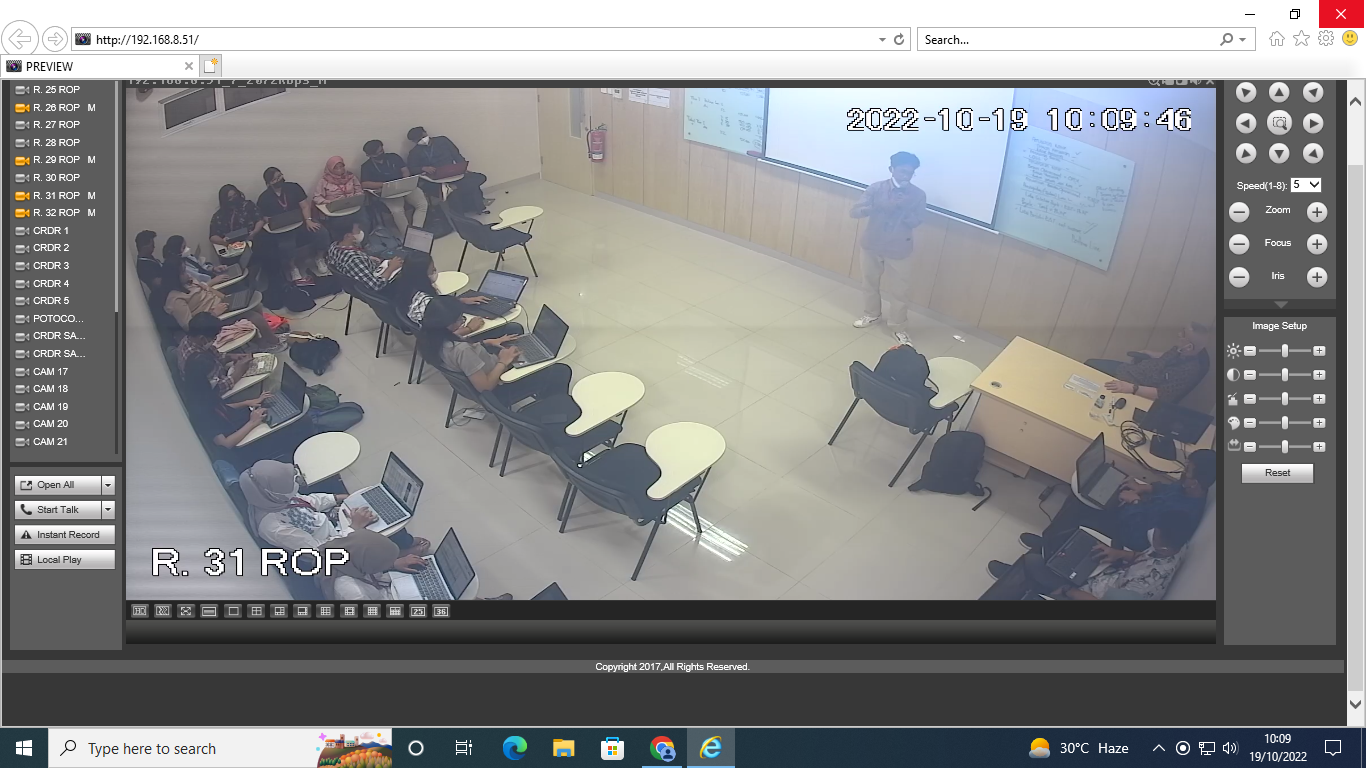The height and width of the screenshot is (768, 1366).
Task: Open File Explorer from taskbar
Action: (564, 748)
